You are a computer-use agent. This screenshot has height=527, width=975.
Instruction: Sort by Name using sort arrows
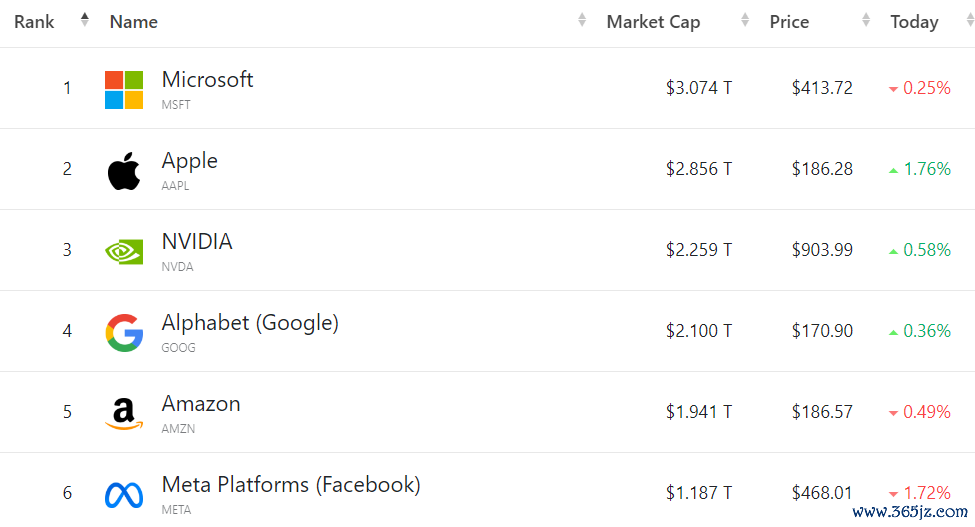[582, 20]
